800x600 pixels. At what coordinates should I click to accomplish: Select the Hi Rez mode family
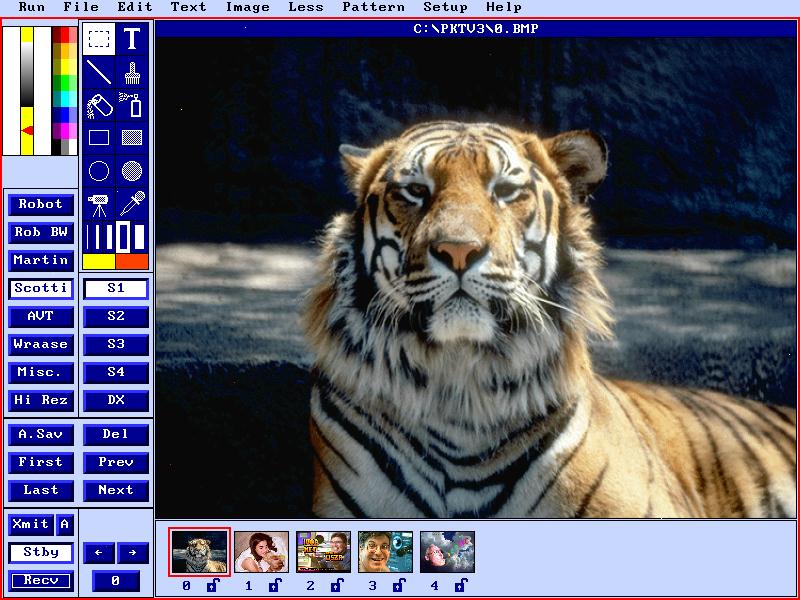click(x=41, y=401)
